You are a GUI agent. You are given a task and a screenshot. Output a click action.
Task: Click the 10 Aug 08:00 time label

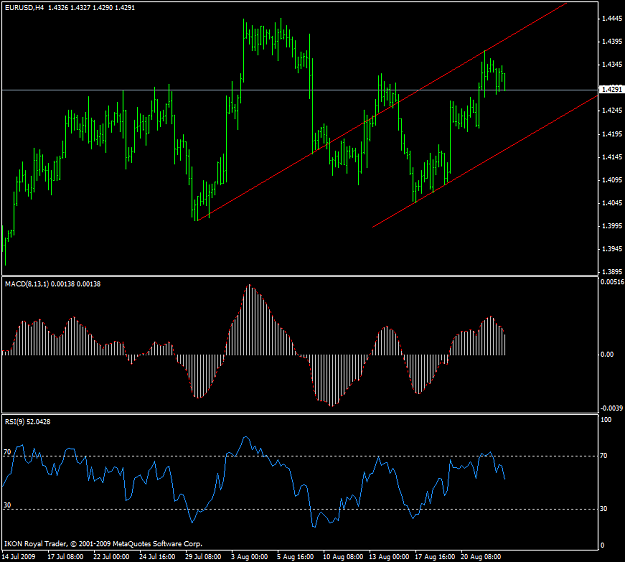pyautogui.click(x=343, y=556)
